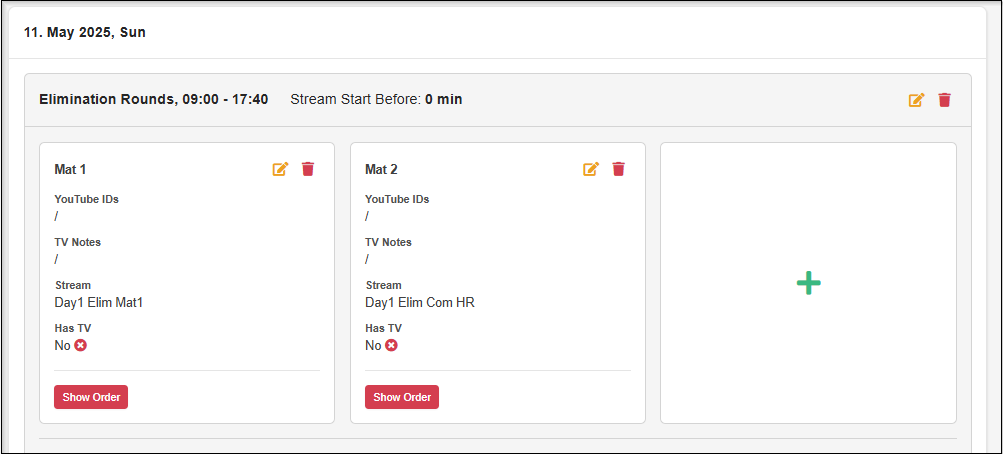Click the Mat 1 edit pencil icon
1003x454 pixels.
[280, 169]
